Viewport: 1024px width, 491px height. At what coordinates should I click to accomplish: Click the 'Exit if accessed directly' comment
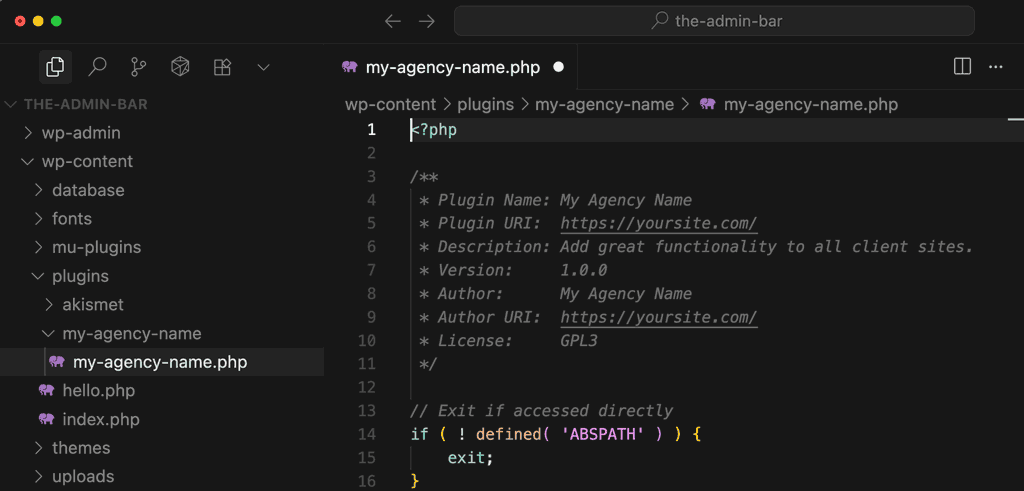click(541, 411)
